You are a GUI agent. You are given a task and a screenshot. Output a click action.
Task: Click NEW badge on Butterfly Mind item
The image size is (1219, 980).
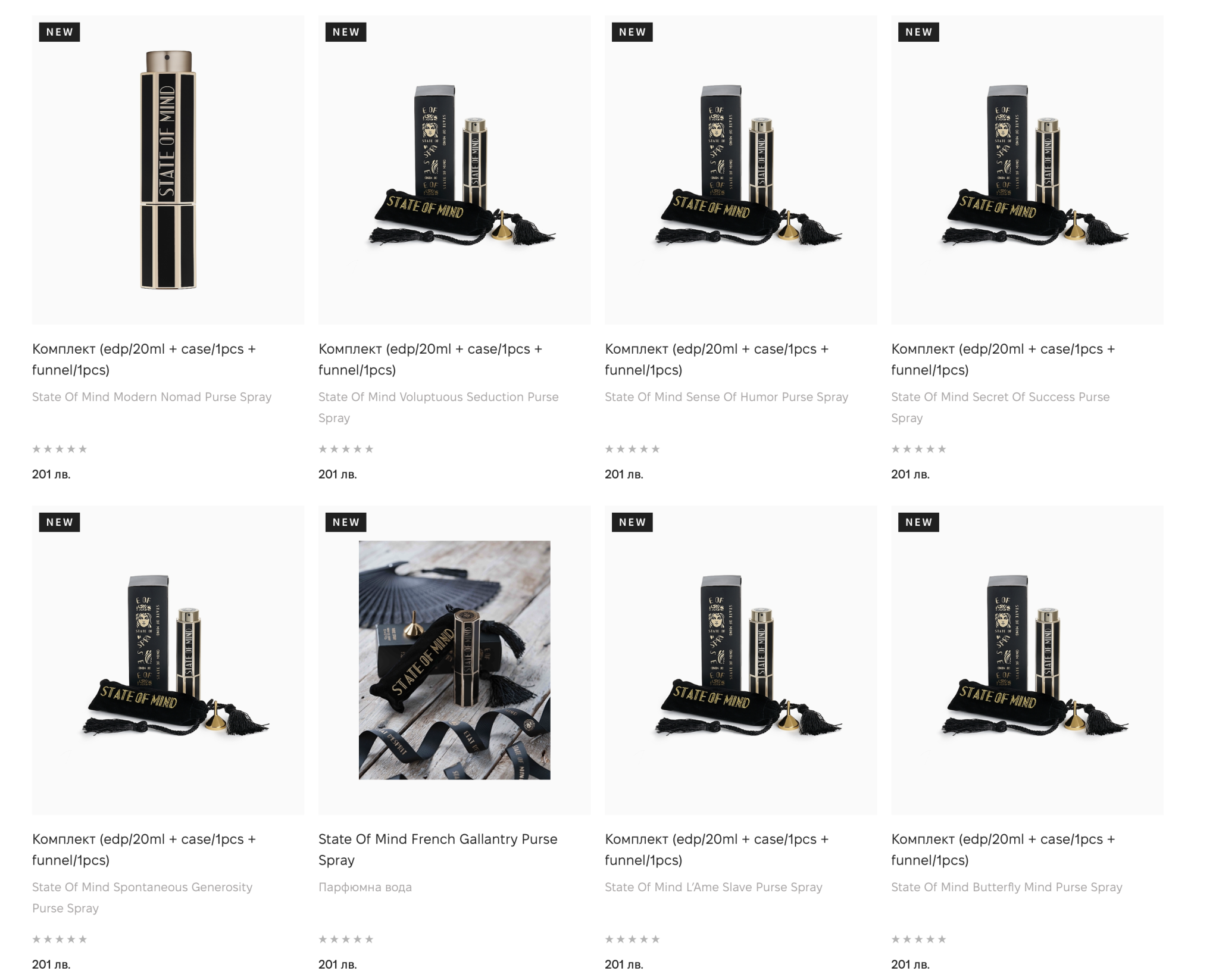pyautogui.click(x=918, y=522)
